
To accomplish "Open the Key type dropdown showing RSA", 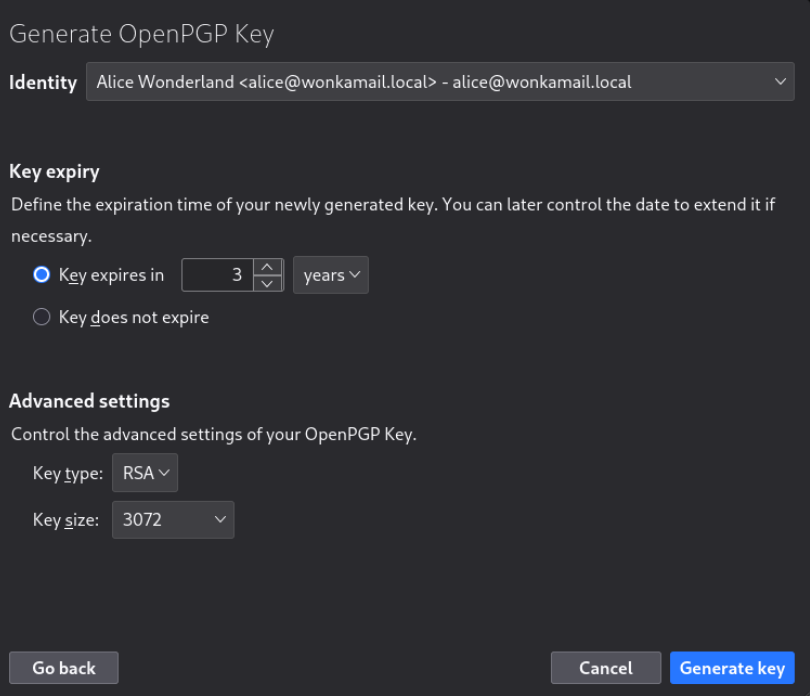I will click(145, 473).
